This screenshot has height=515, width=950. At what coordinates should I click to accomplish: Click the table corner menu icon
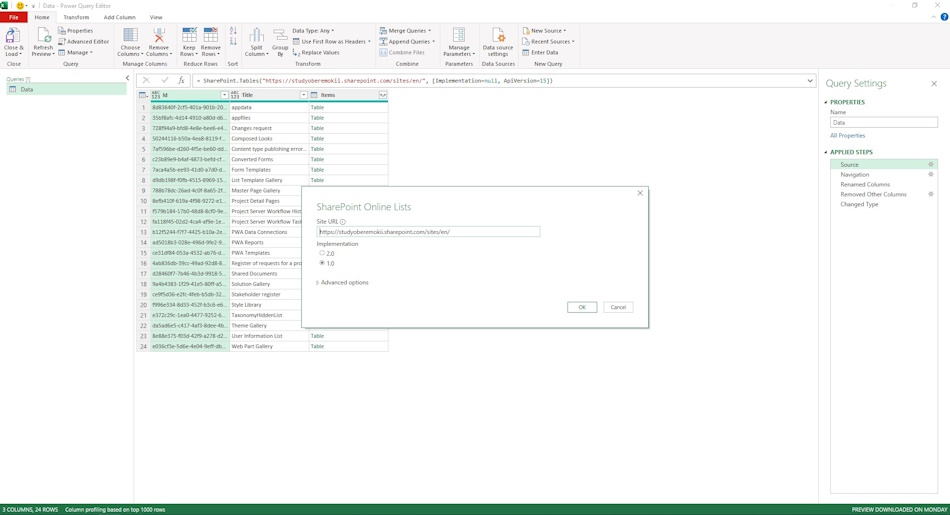143,95
